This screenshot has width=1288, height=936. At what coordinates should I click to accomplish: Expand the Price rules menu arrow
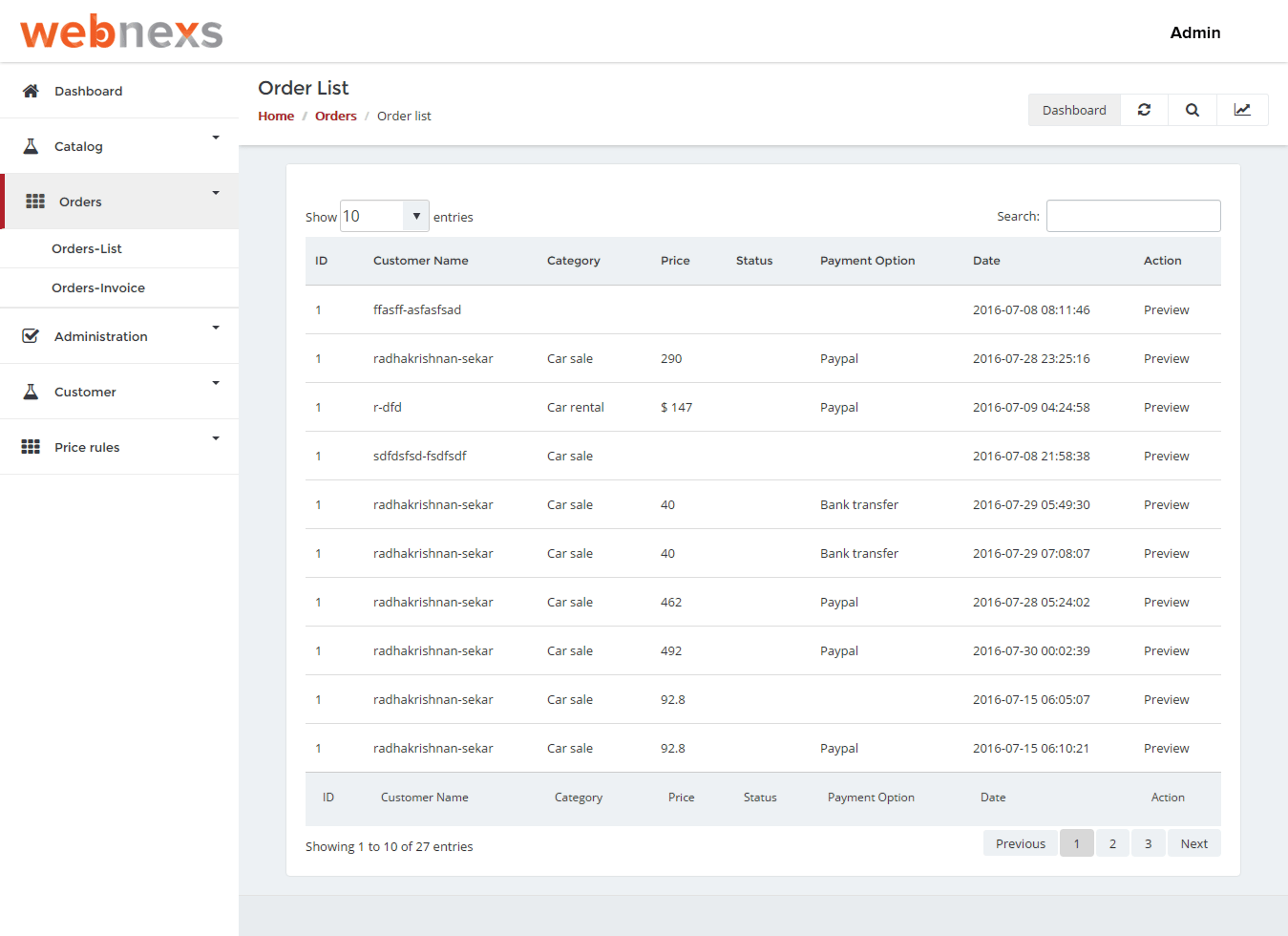216,438
